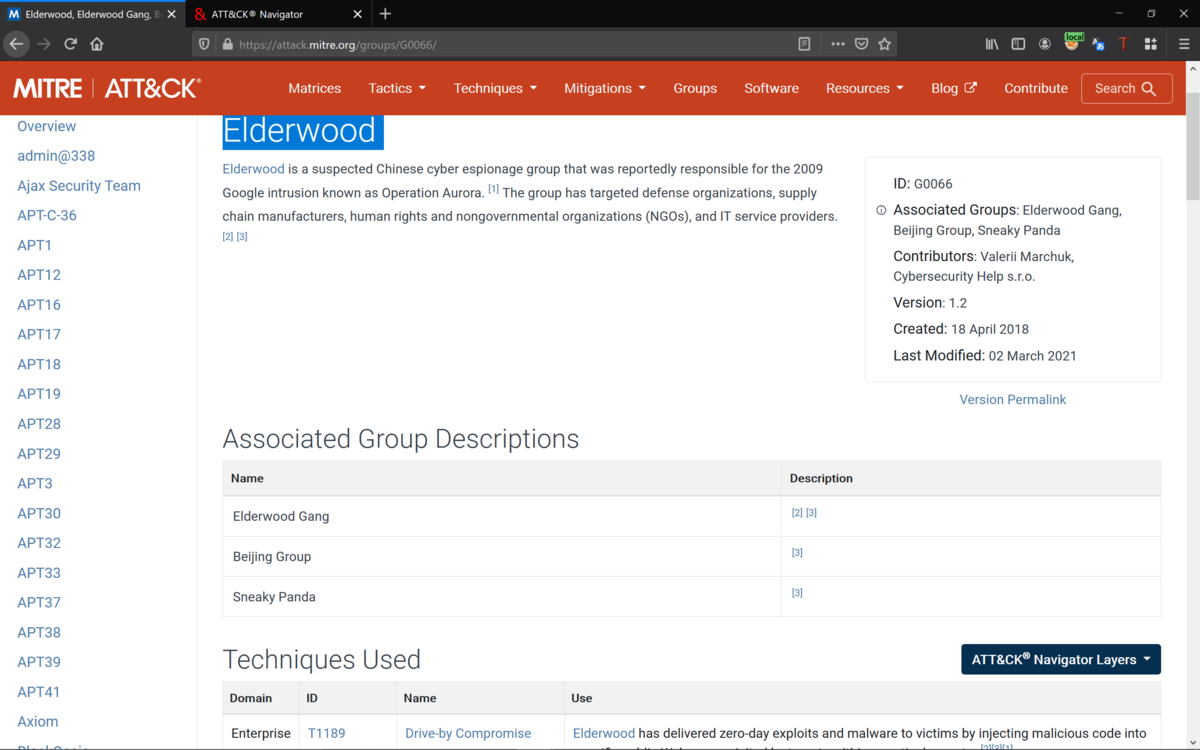Open Ajax Security Team group
The width and height of the screenshot is (1200, 750).
tap(79, 186)
